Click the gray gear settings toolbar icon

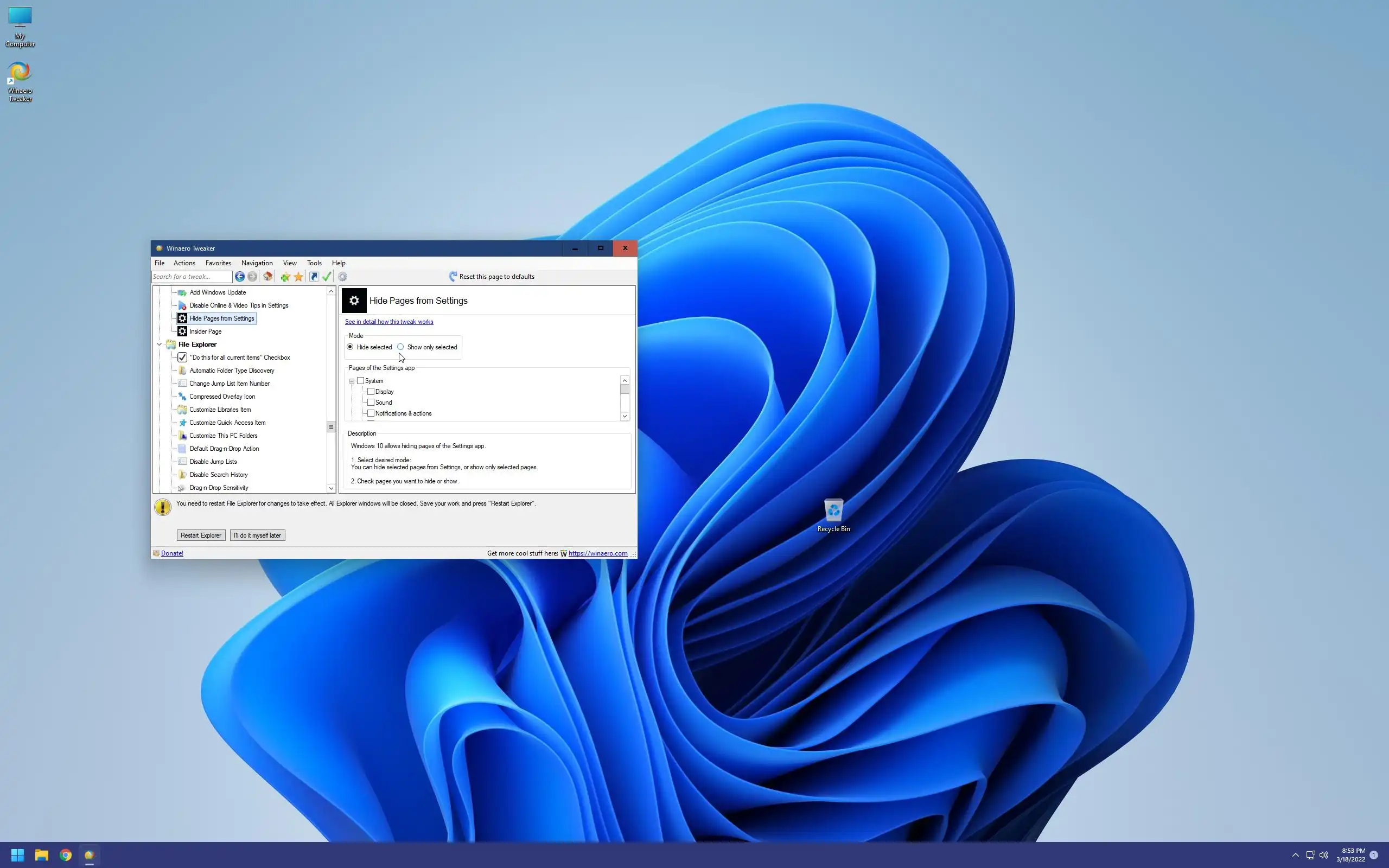[343, 277]
